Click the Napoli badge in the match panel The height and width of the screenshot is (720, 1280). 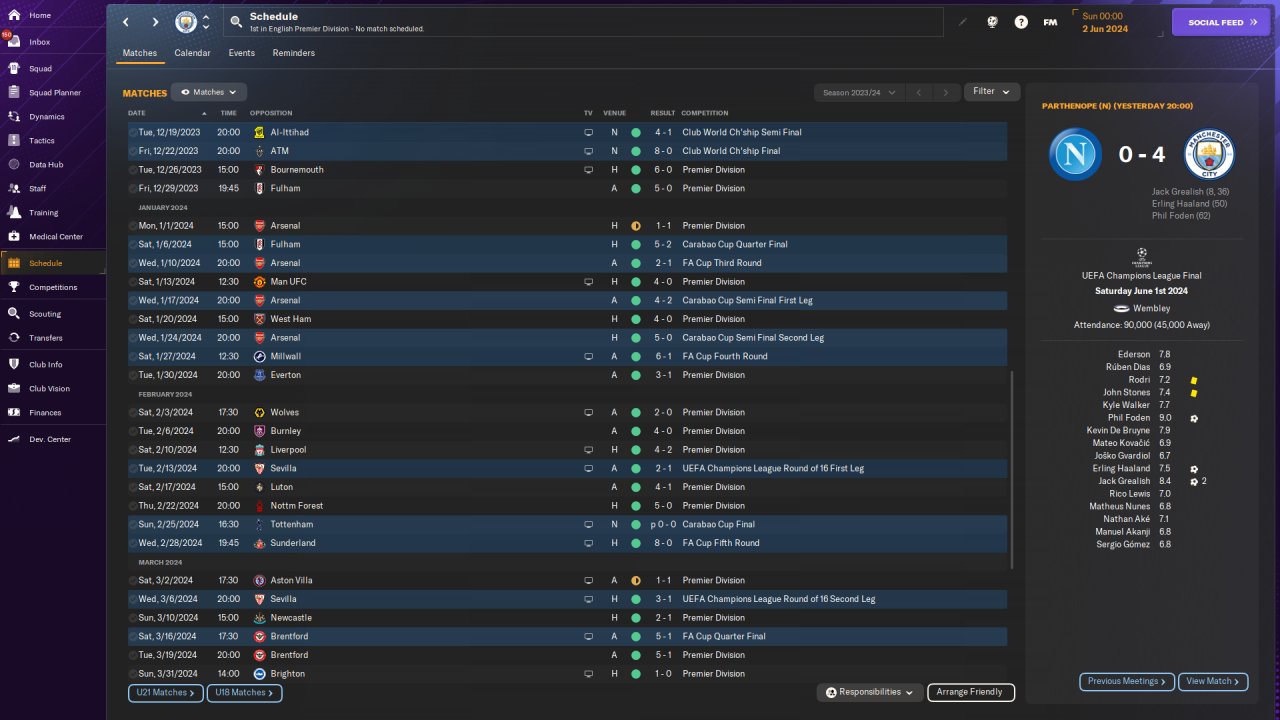[x=1075, y=155]
